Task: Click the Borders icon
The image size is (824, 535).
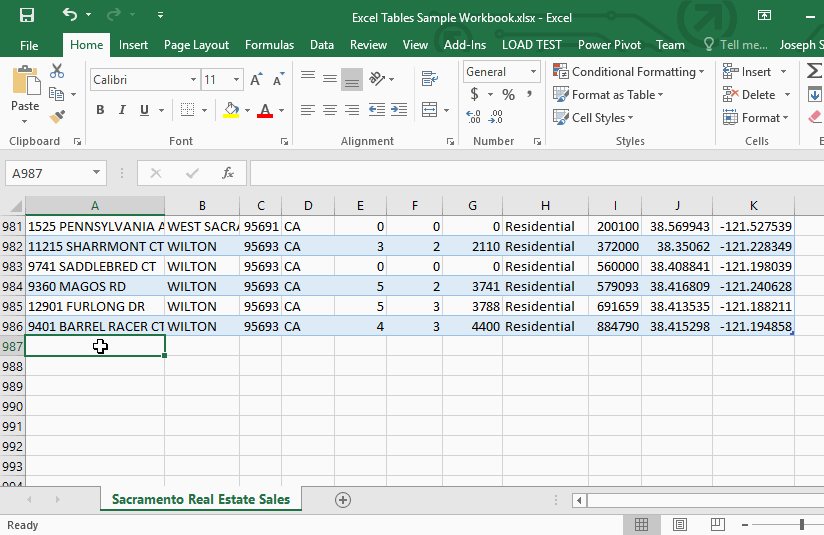Action: pyautogui.click(x=187, y=110)
